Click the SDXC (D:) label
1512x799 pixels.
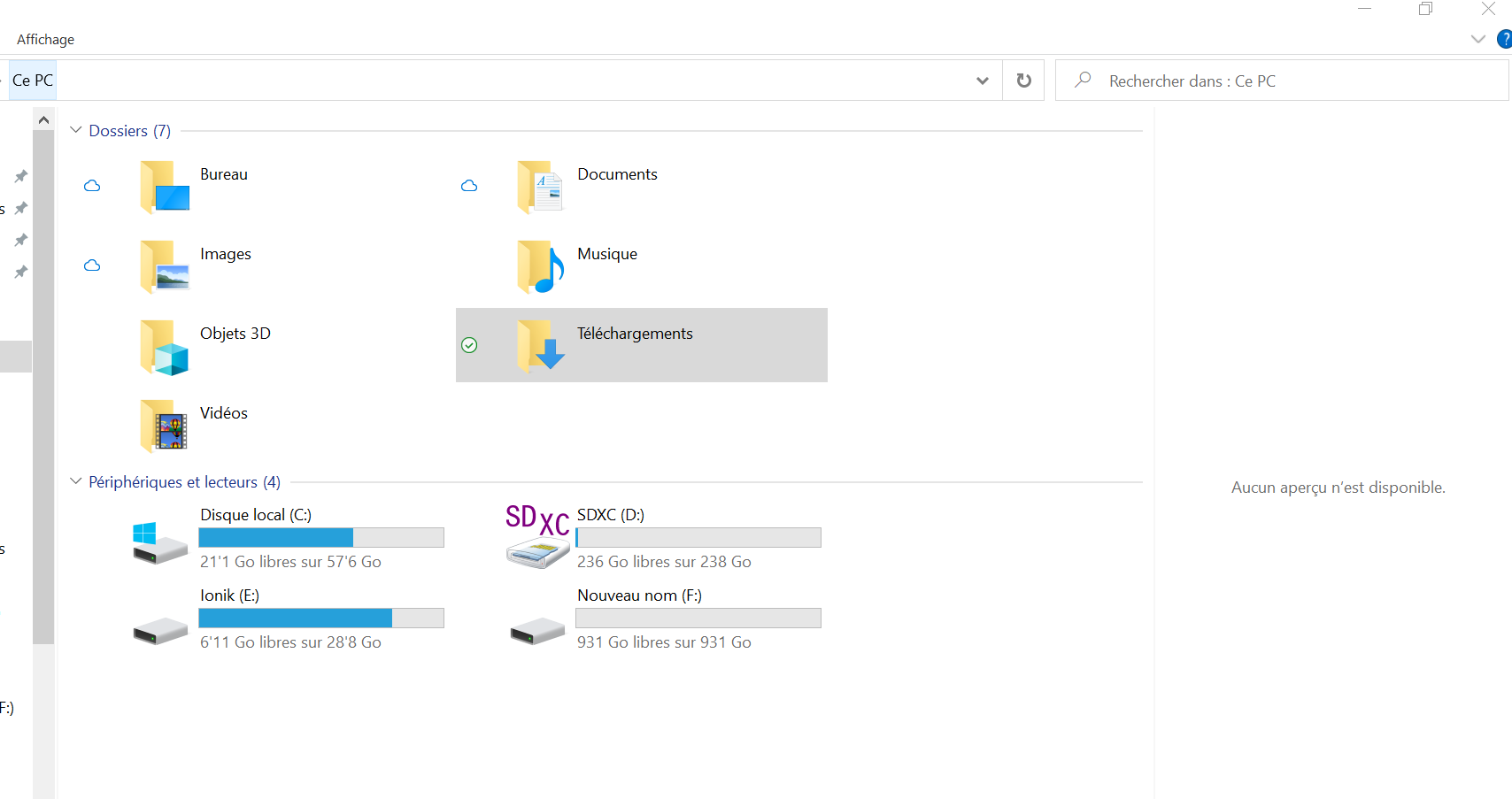pos(611,515)
